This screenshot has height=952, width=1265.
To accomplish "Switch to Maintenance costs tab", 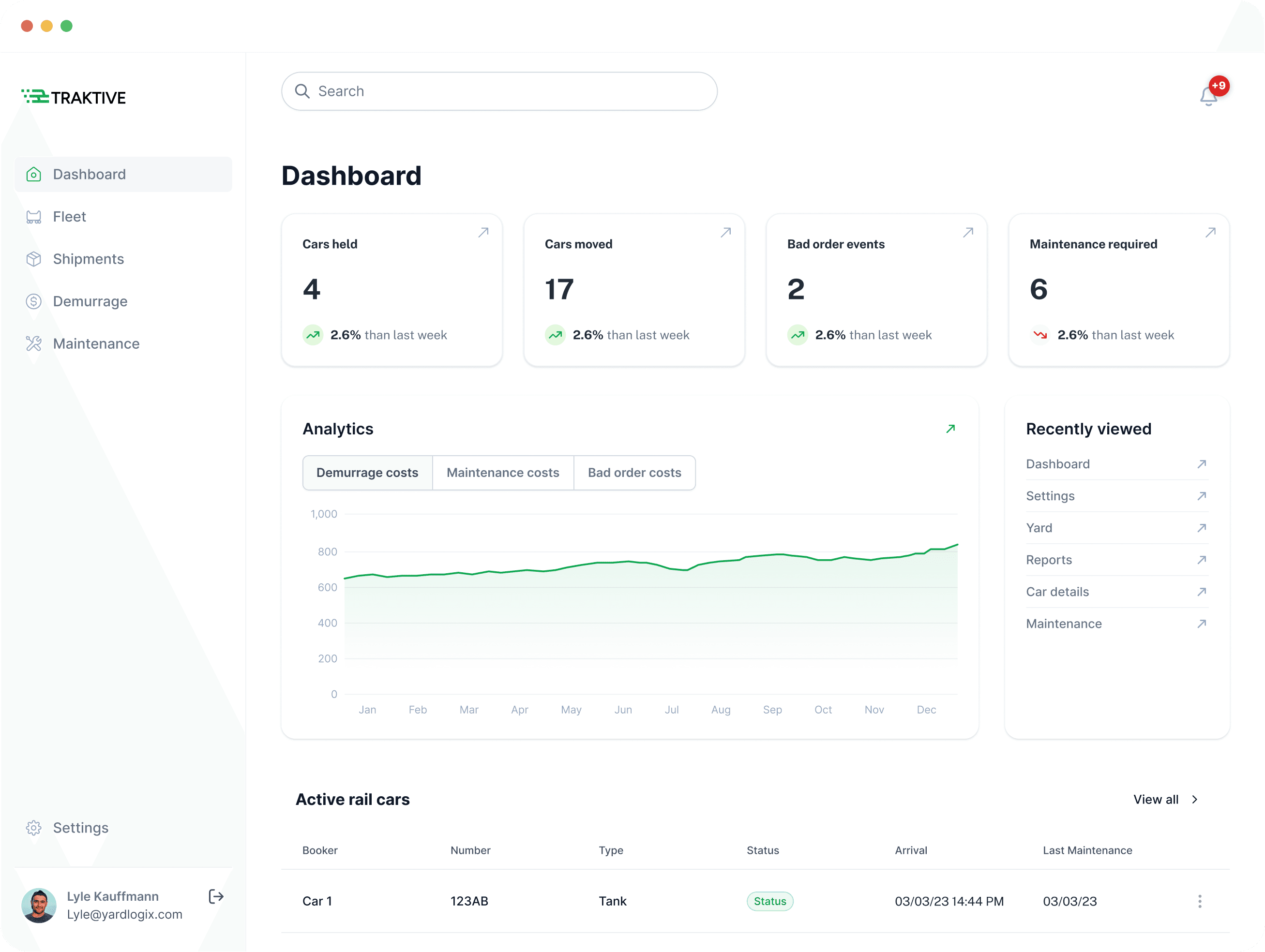I will 503,473.
